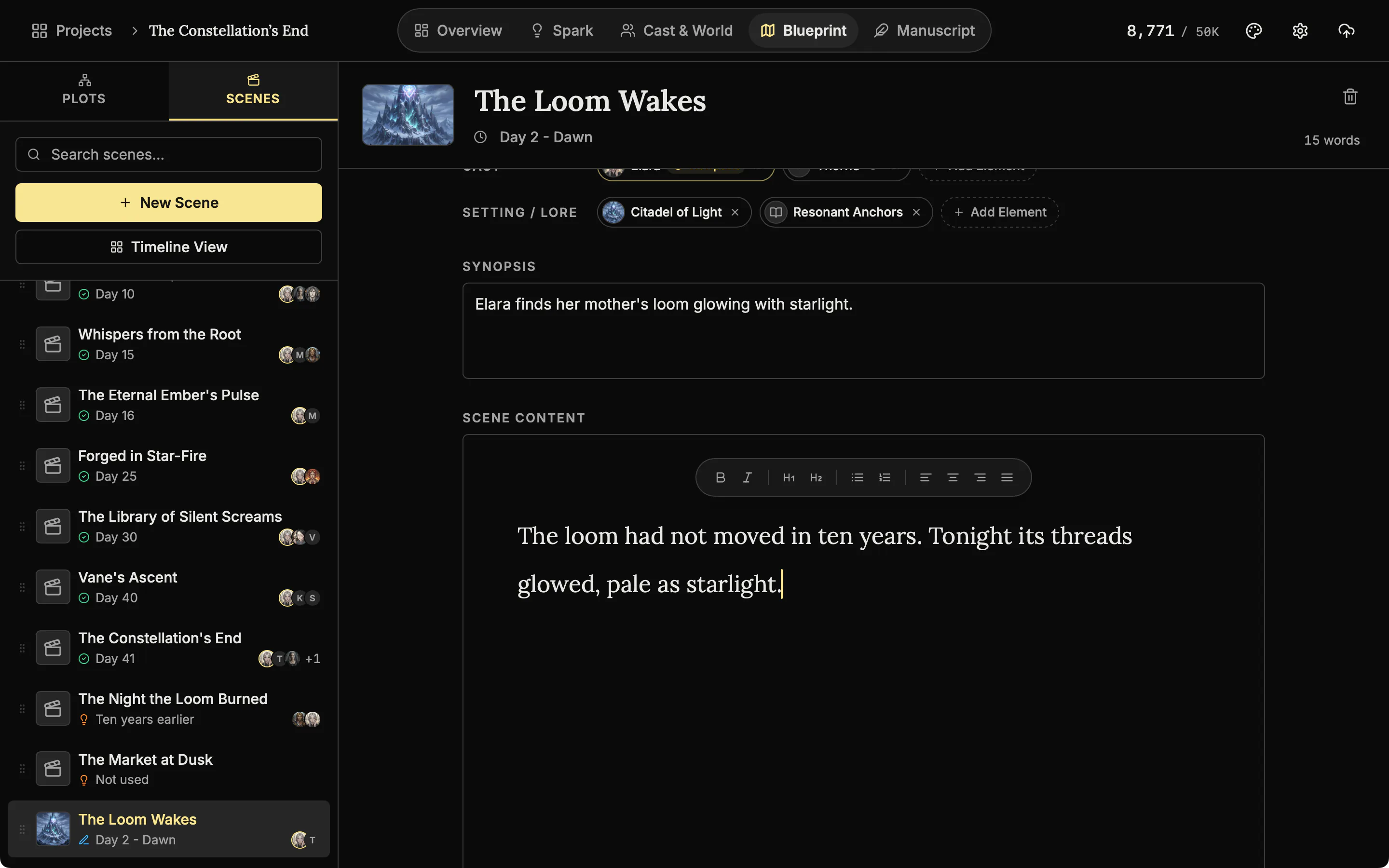Select Vane's Ascent scene
This screenshot has height=868, width=1389.
(169, 587)
